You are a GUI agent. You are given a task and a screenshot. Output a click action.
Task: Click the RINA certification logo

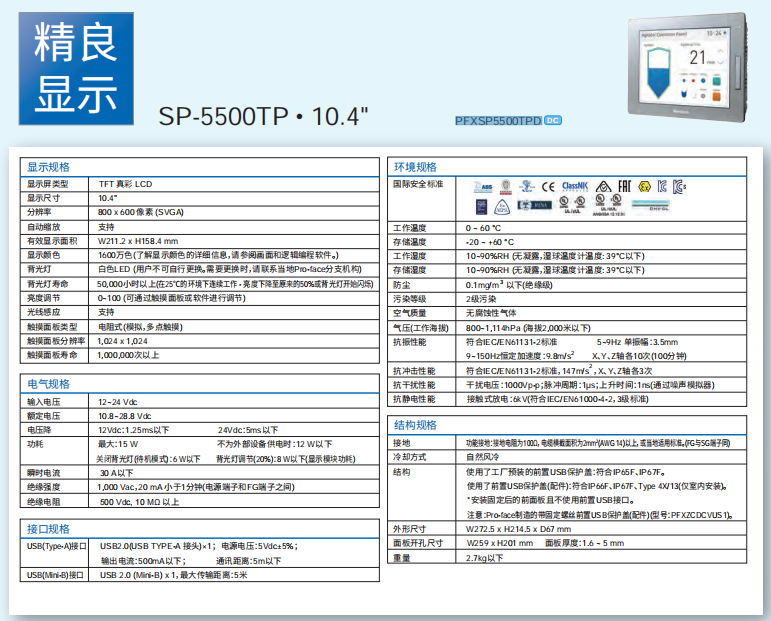tap(534, 205)
